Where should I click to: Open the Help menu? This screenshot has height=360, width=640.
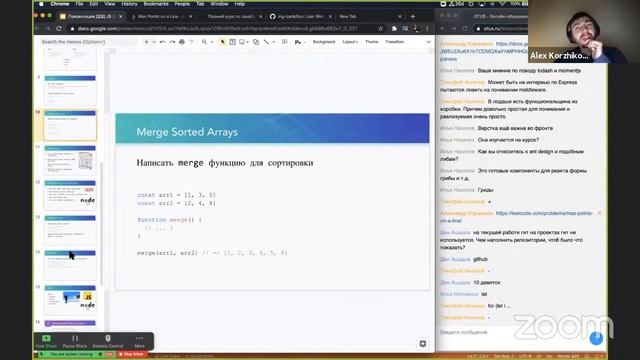(x=240, y=4)
